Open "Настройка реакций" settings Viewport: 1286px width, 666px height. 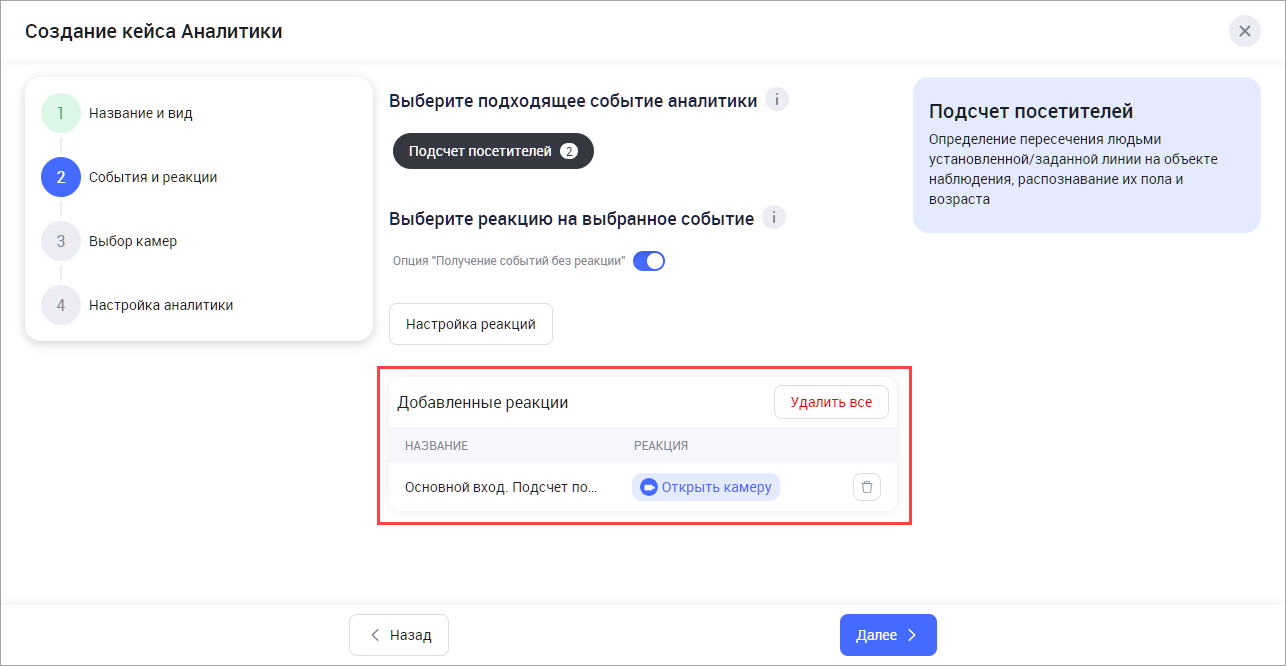470,324
